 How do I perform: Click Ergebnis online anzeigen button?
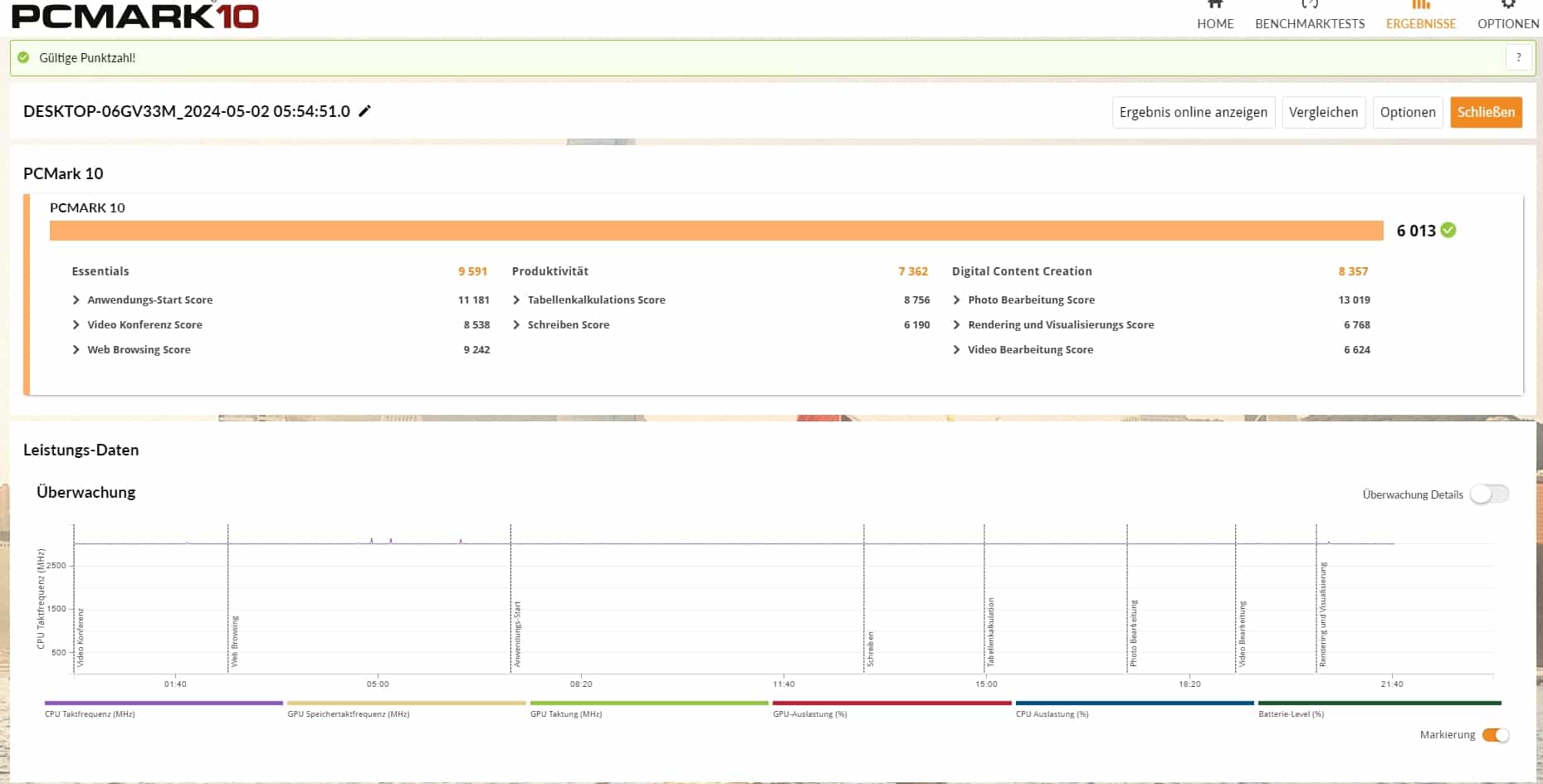(x=1193, y=112)
